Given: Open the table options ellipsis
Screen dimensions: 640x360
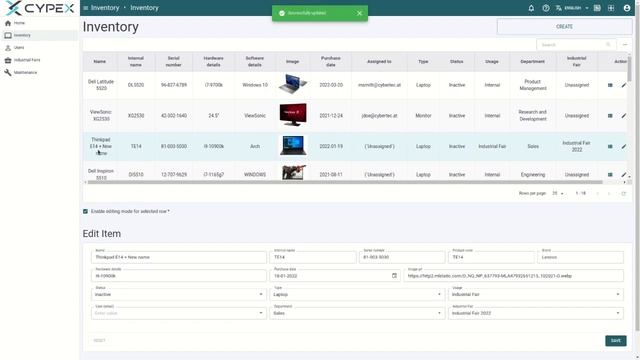Looking at the screenshot, I should click(x=625, y=44).
